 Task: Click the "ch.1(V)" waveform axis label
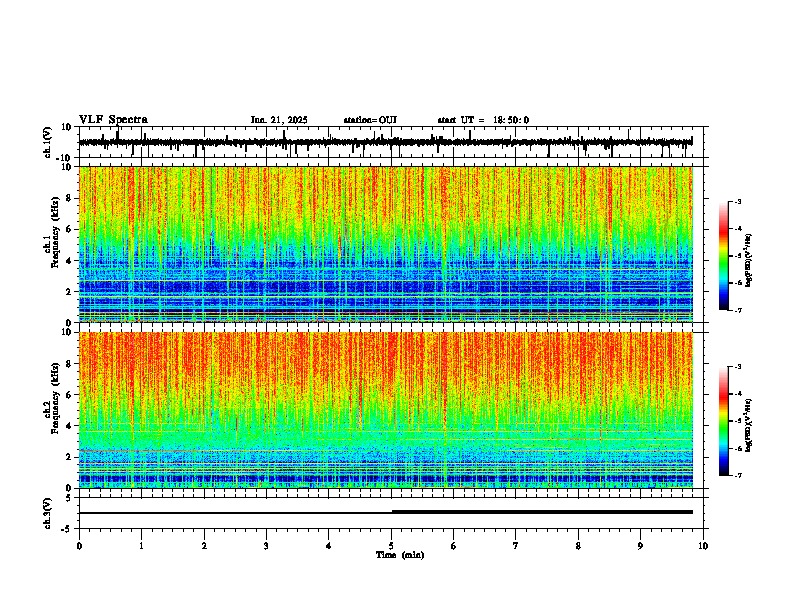tap(48, 142)
